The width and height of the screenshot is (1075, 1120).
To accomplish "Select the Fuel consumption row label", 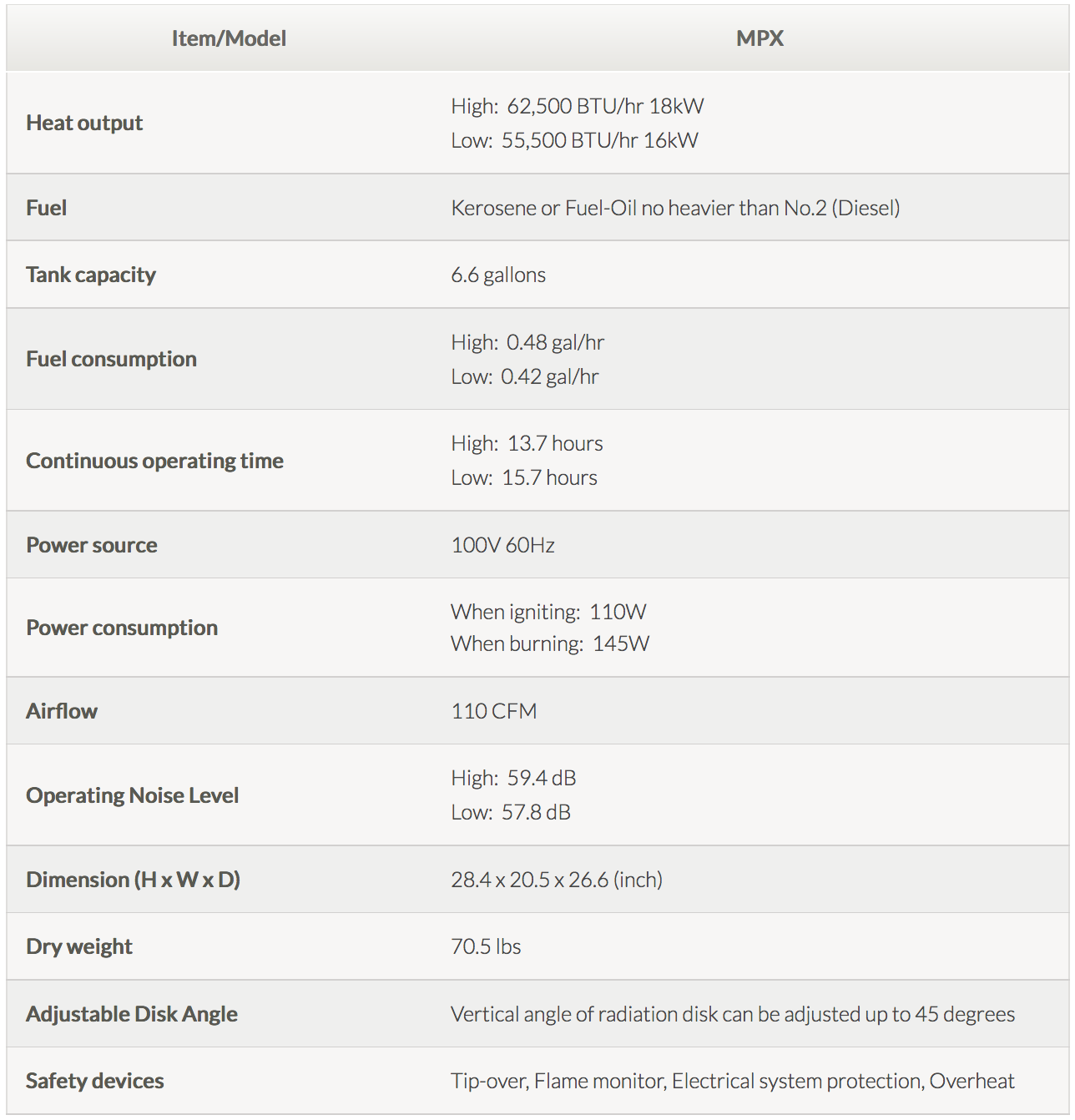I will [x=111, y=359].
